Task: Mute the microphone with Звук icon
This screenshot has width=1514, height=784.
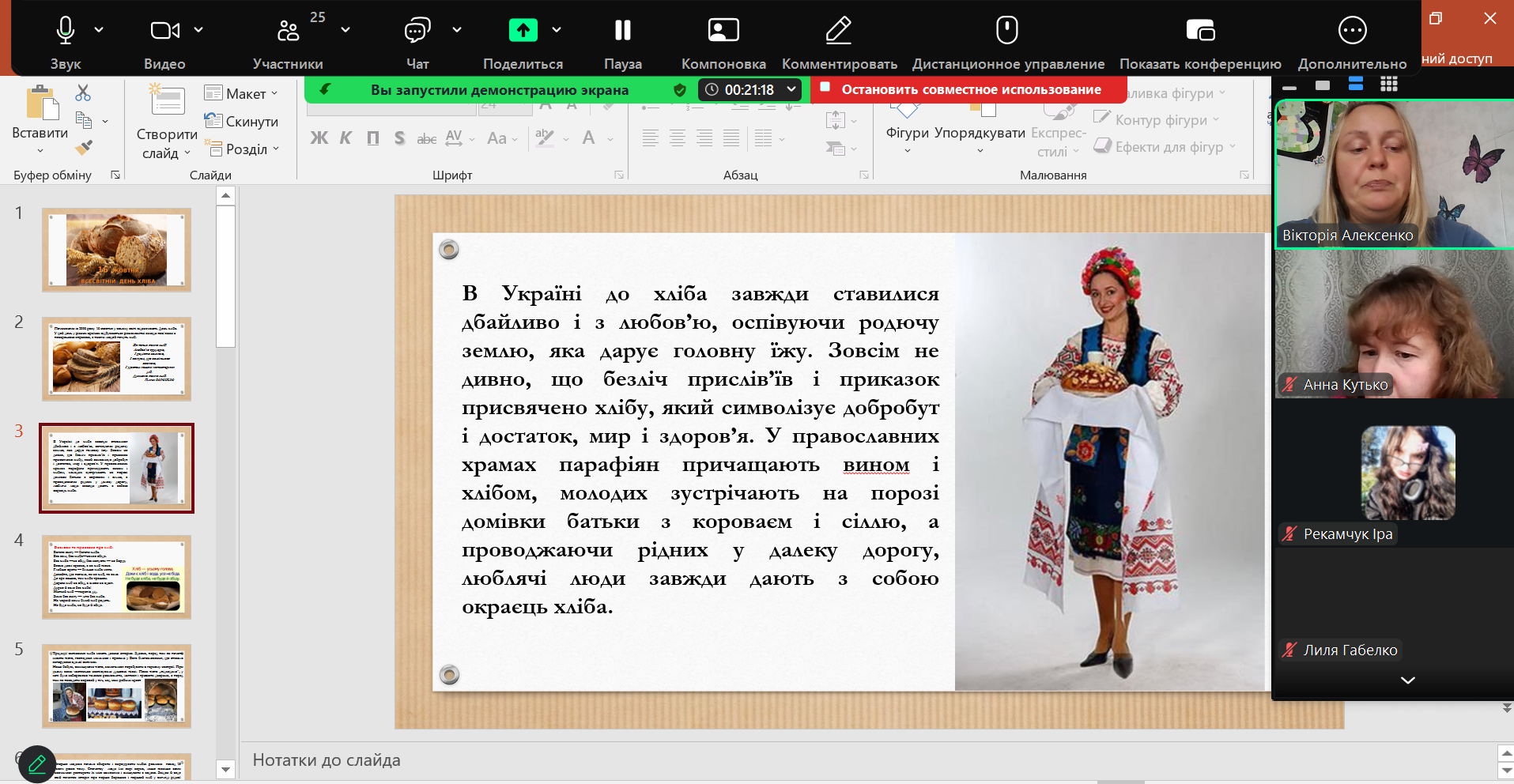Action: (66, 31)
